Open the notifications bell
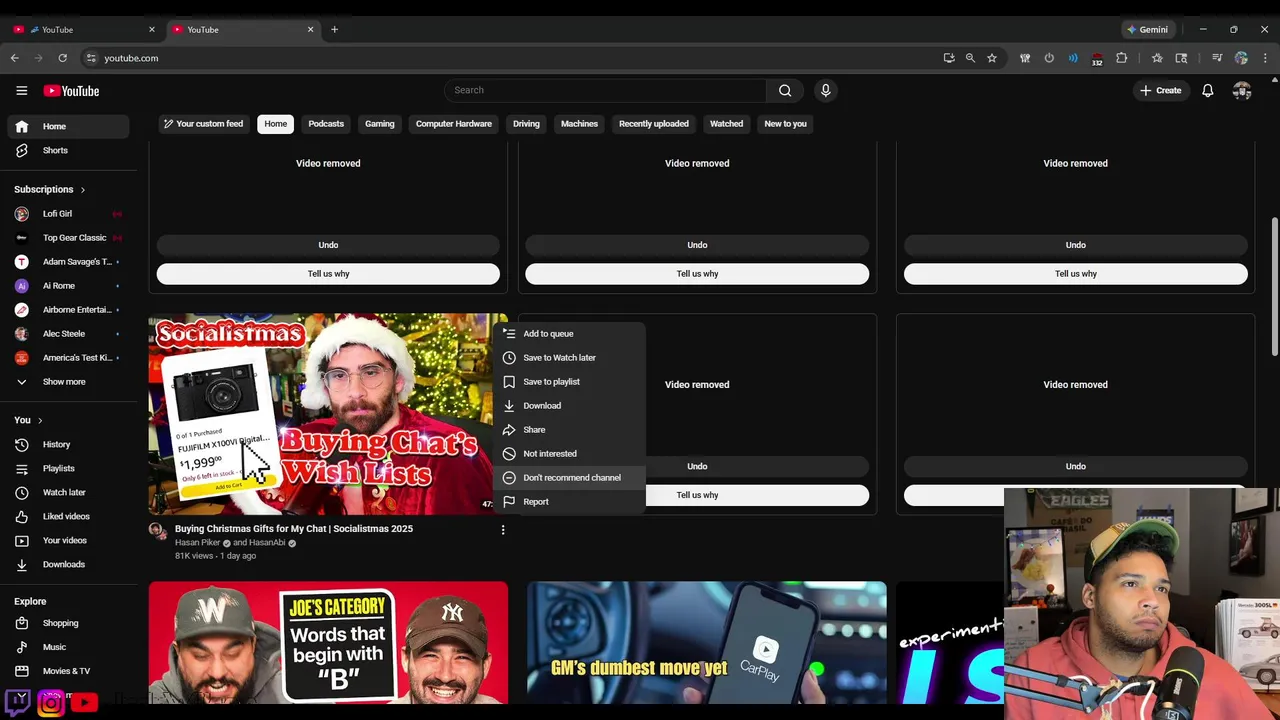 pyautogui.click(x=1208, y=90)
